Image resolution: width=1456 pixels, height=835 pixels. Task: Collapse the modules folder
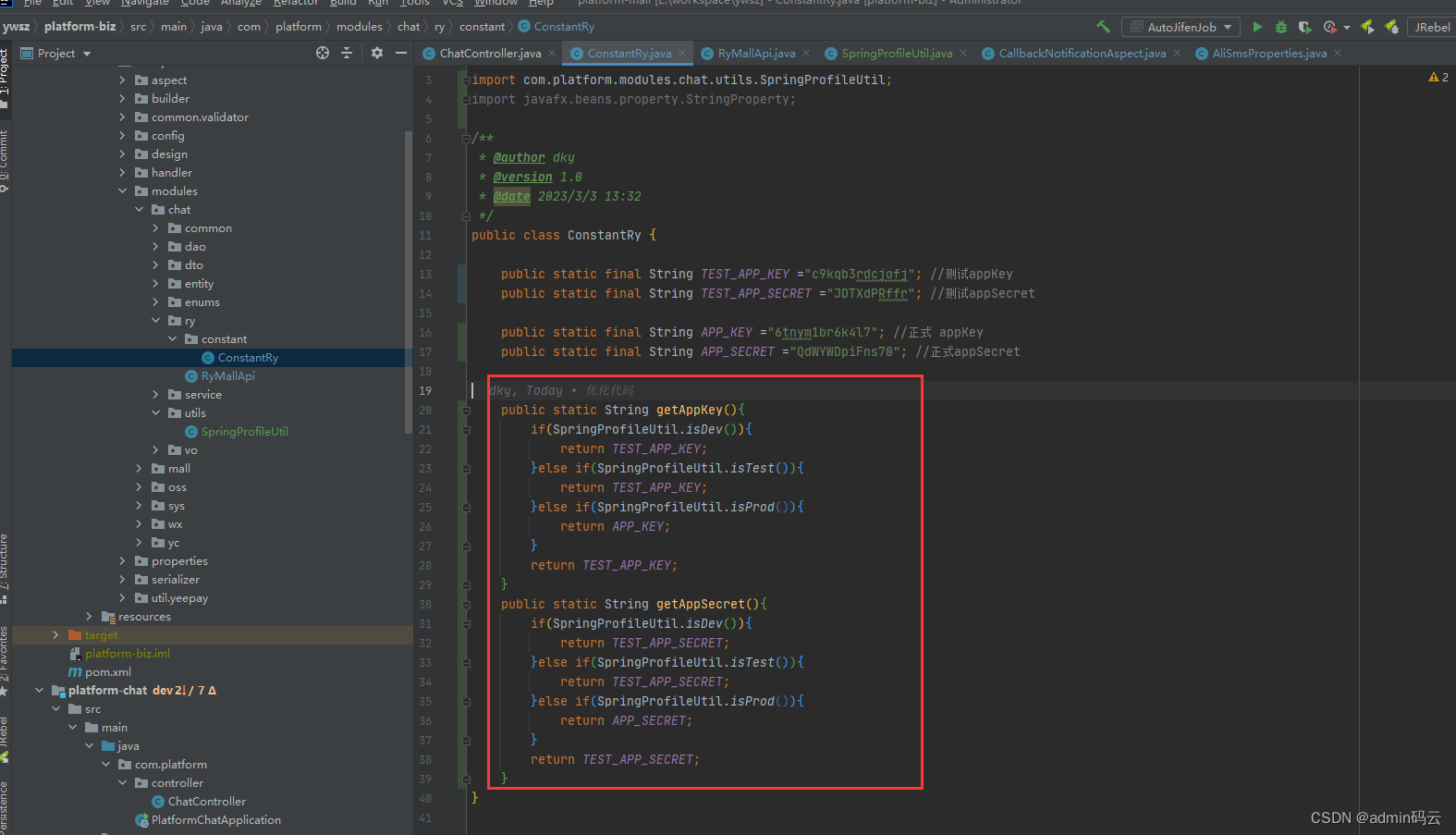[x=123, y=191]
